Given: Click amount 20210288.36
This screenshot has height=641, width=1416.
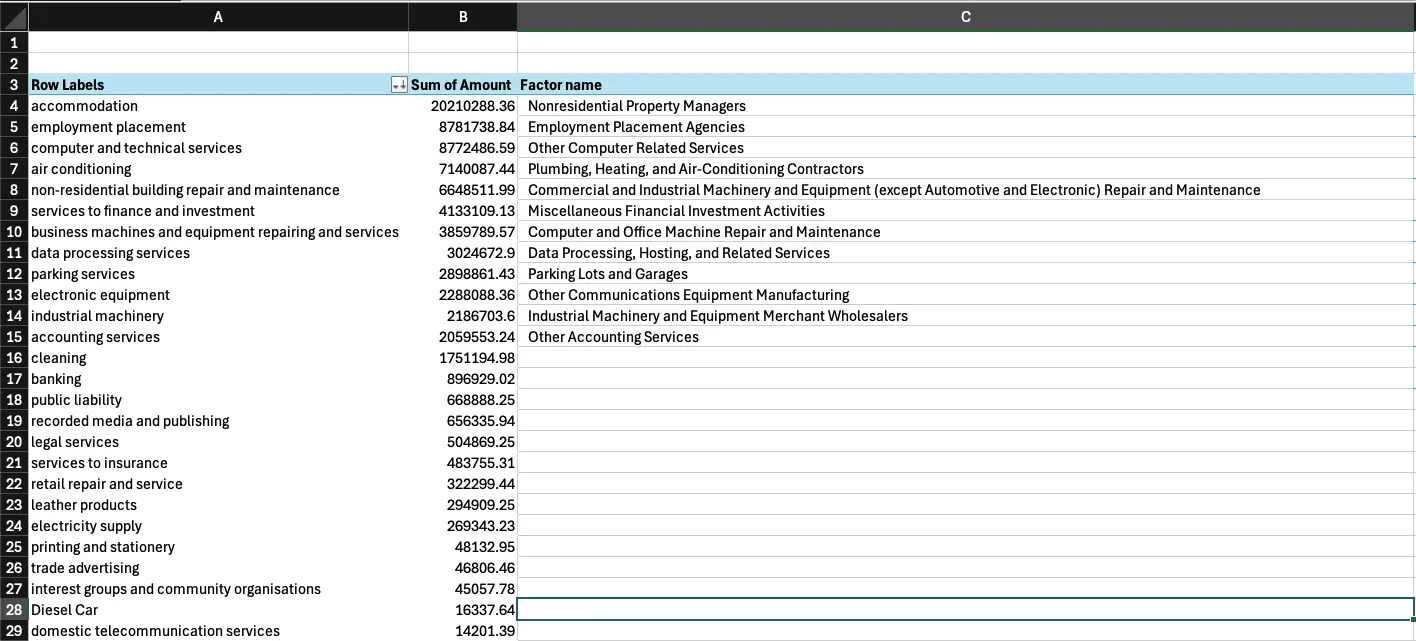Looking at the screenshot, I should [463, 106].
